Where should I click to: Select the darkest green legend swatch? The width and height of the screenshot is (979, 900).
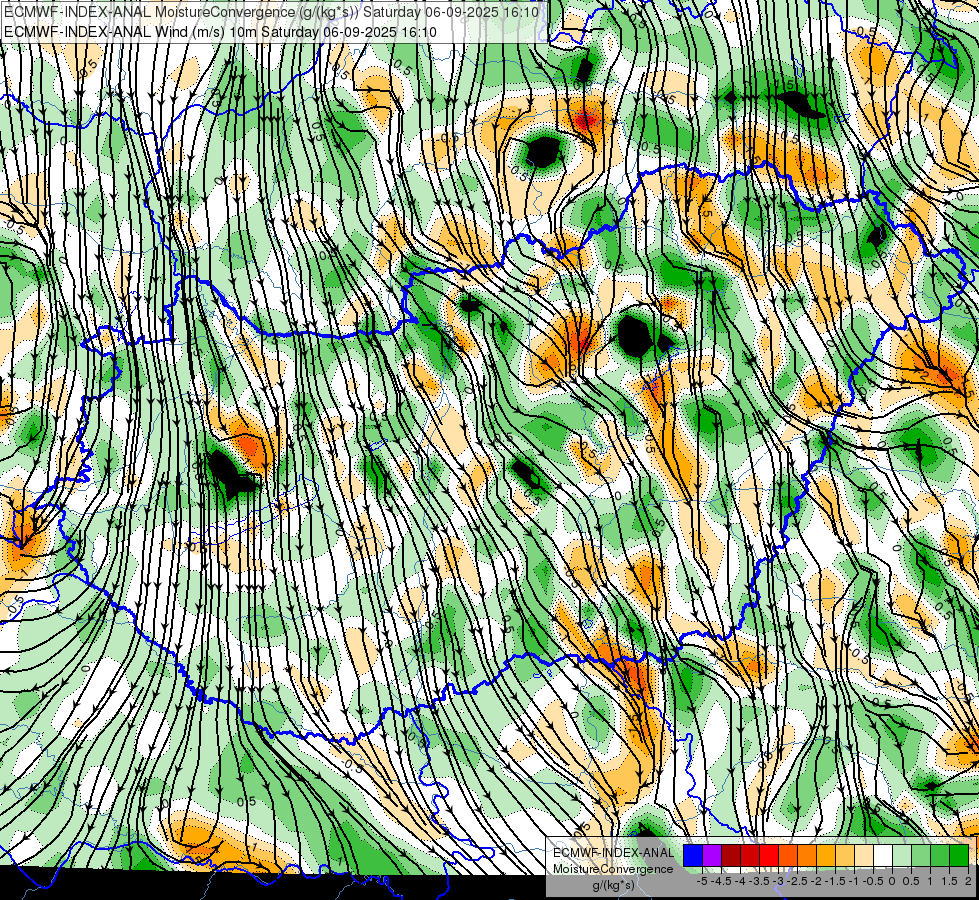click(958, 855)
